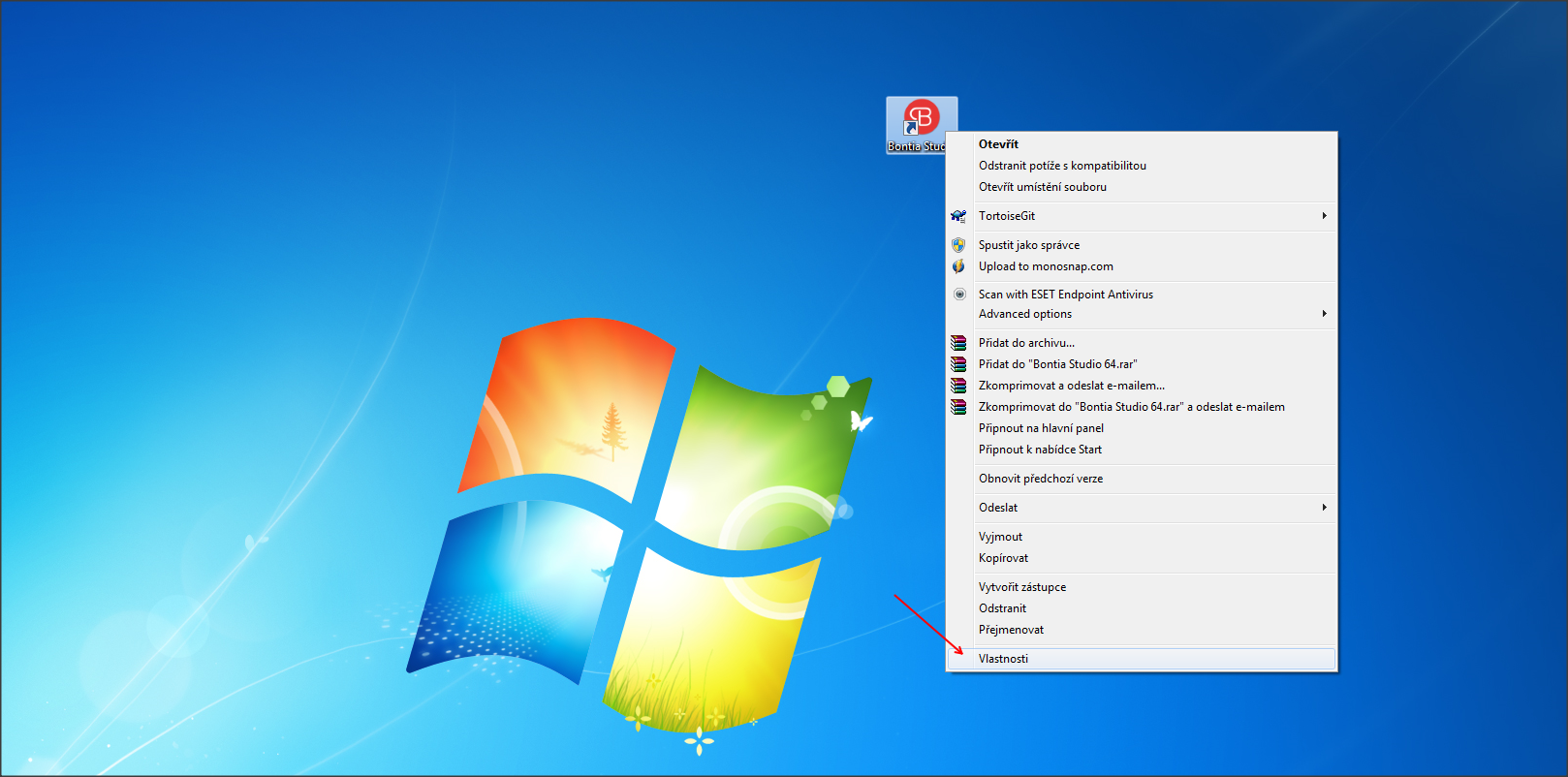Select Přidat do "Bontia Studio 64.rar"
This screenshot has width=1568, height=777.
click(1142, 364)
